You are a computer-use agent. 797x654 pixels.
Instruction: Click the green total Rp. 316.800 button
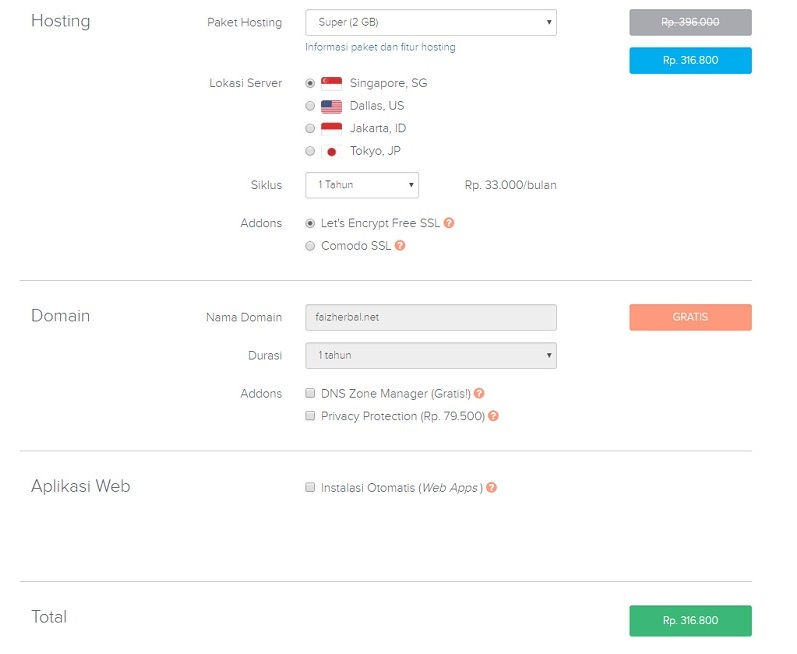pos(690,620)
